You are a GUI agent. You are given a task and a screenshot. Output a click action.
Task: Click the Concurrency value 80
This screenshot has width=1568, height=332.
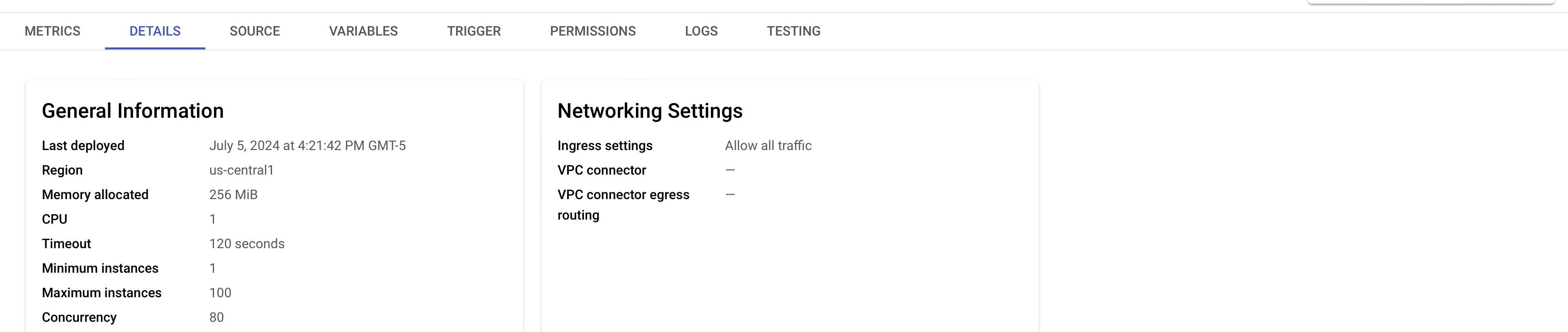click(216, 317)
